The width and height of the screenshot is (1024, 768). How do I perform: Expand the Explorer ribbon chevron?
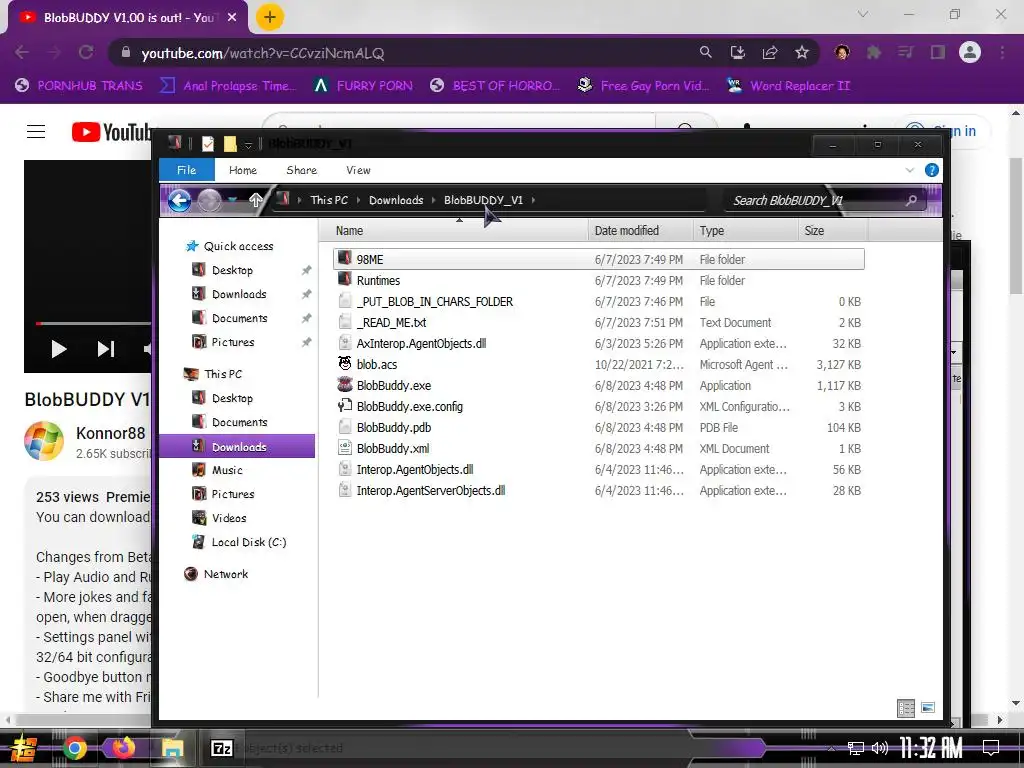[x=910, y=170]
